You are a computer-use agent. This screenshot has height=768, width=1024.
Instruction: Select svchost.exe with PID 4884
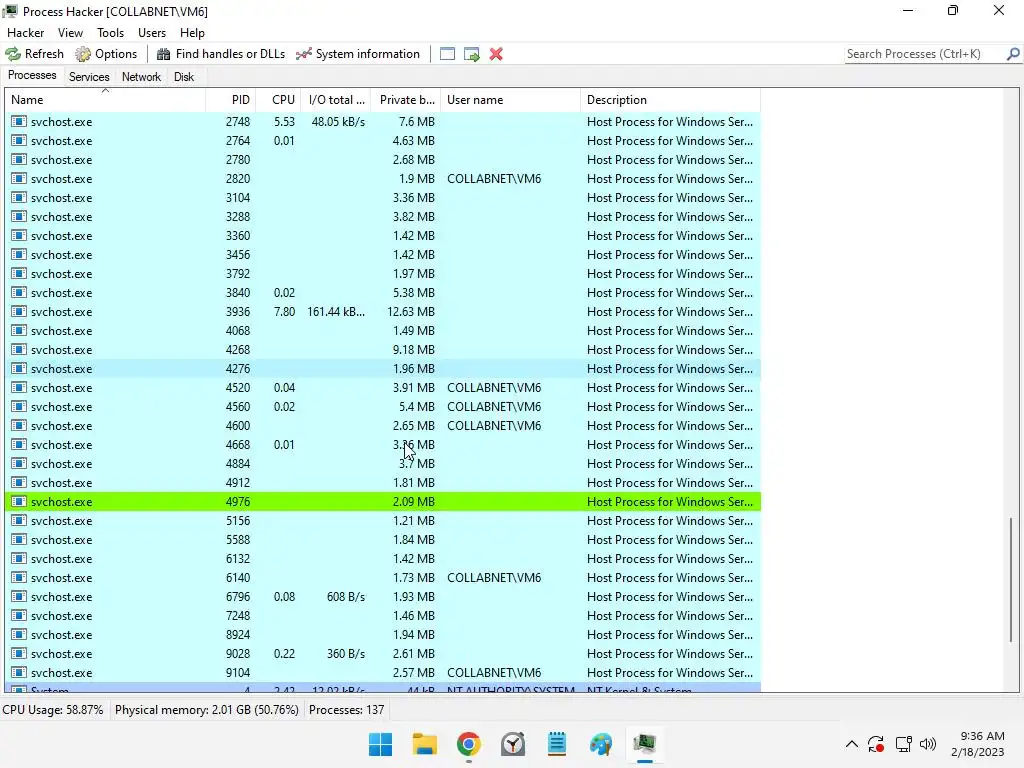click(x=383, y=464)
